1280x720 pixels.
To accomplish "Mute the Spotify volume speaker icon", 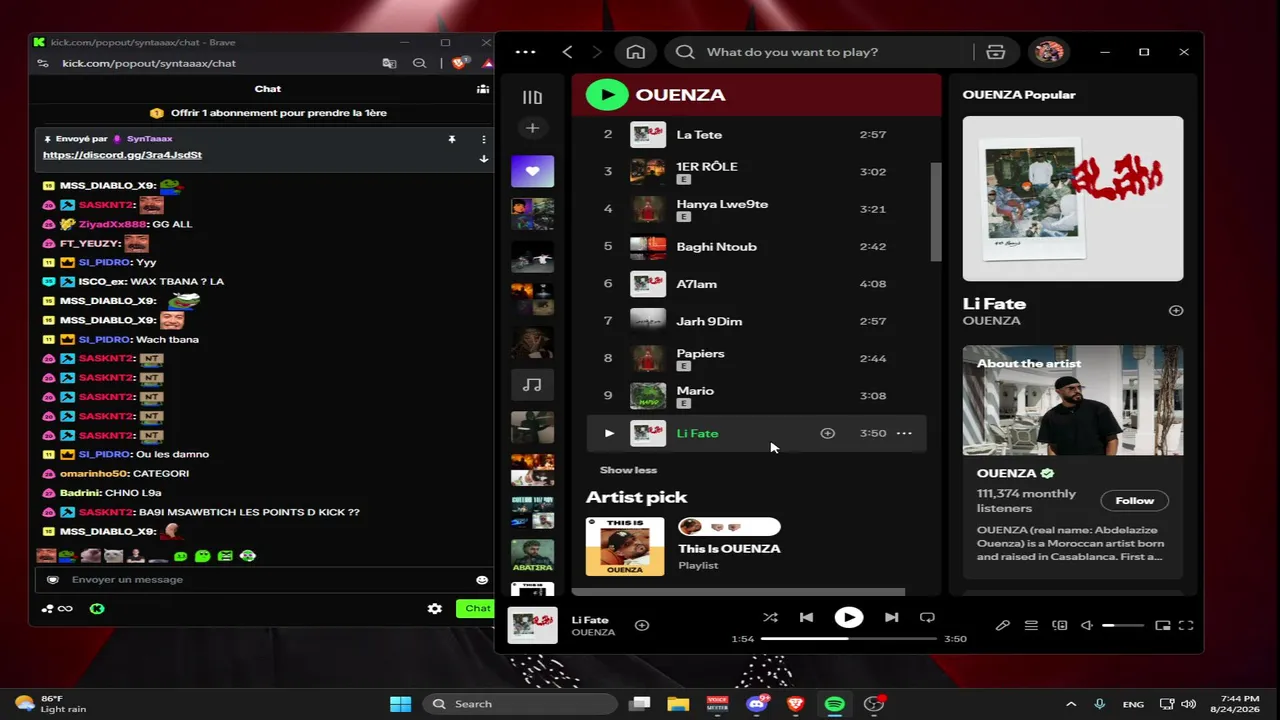I will (x=1088, y=626).
